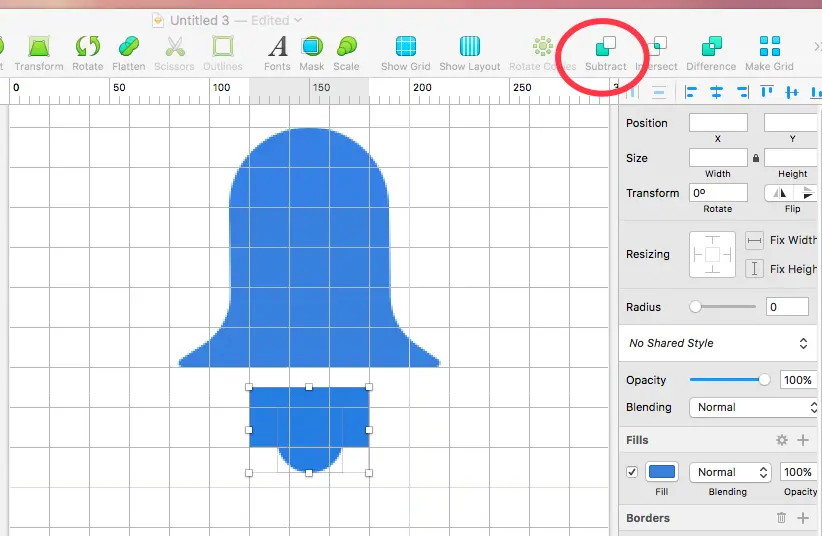The image size is (822, 536).
Task: Click the Radius value field
Action: pos(787,307)
